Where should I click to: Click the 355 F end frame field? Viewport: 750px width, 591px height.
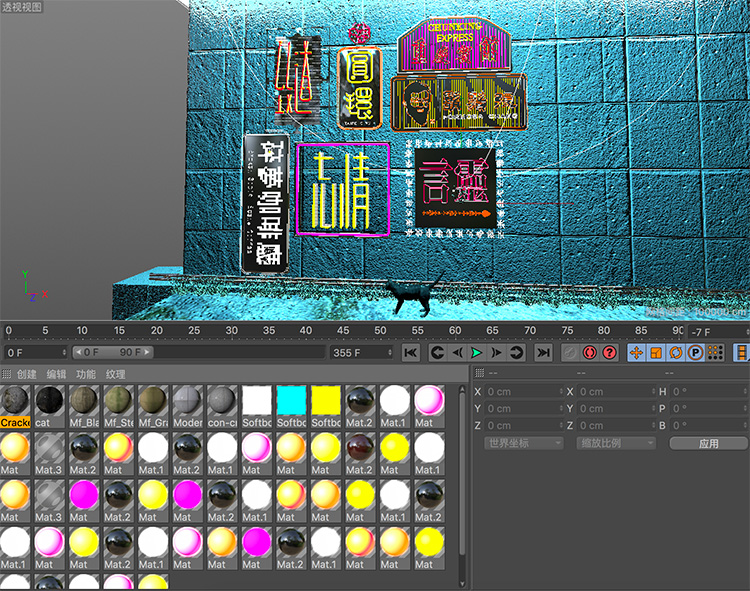pyautogui.click(x=362, y=353)
